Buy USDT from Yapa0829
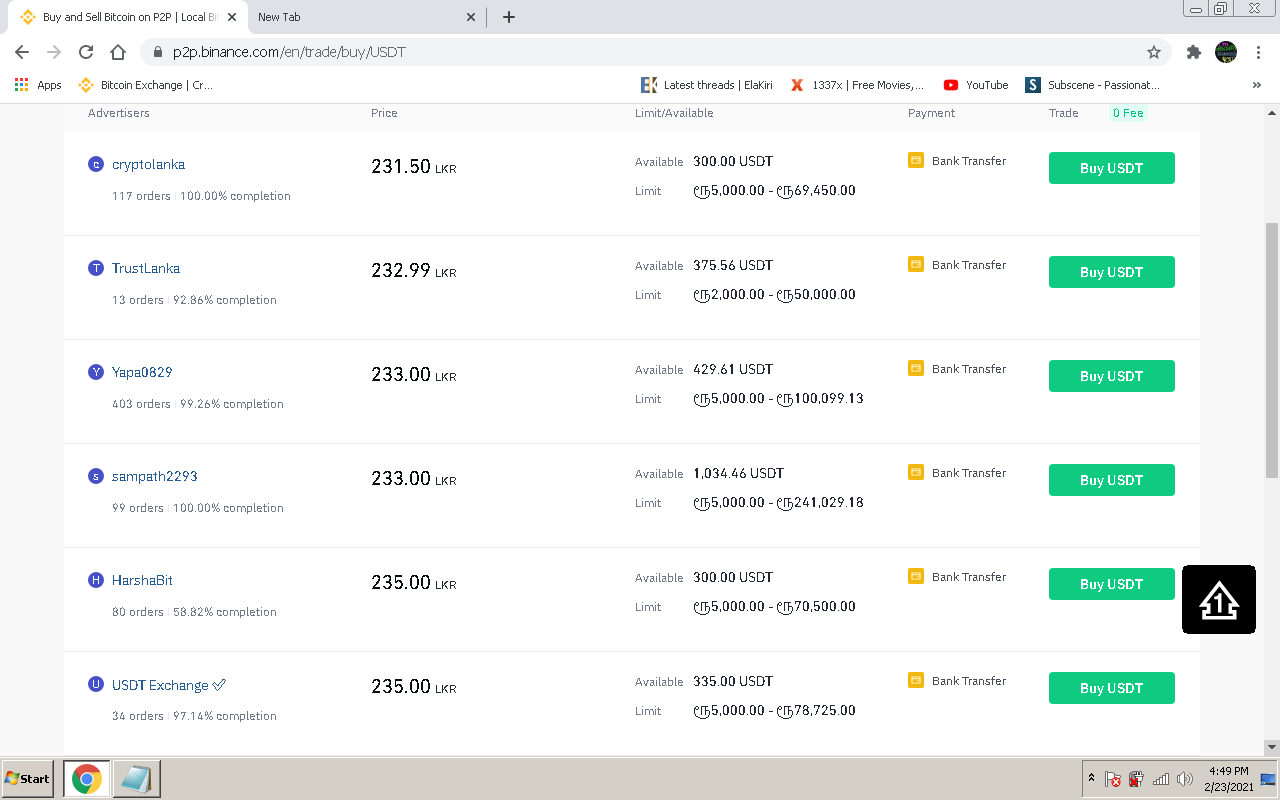This screenshot has width=1280, height=800. [x=1111, y=376]
